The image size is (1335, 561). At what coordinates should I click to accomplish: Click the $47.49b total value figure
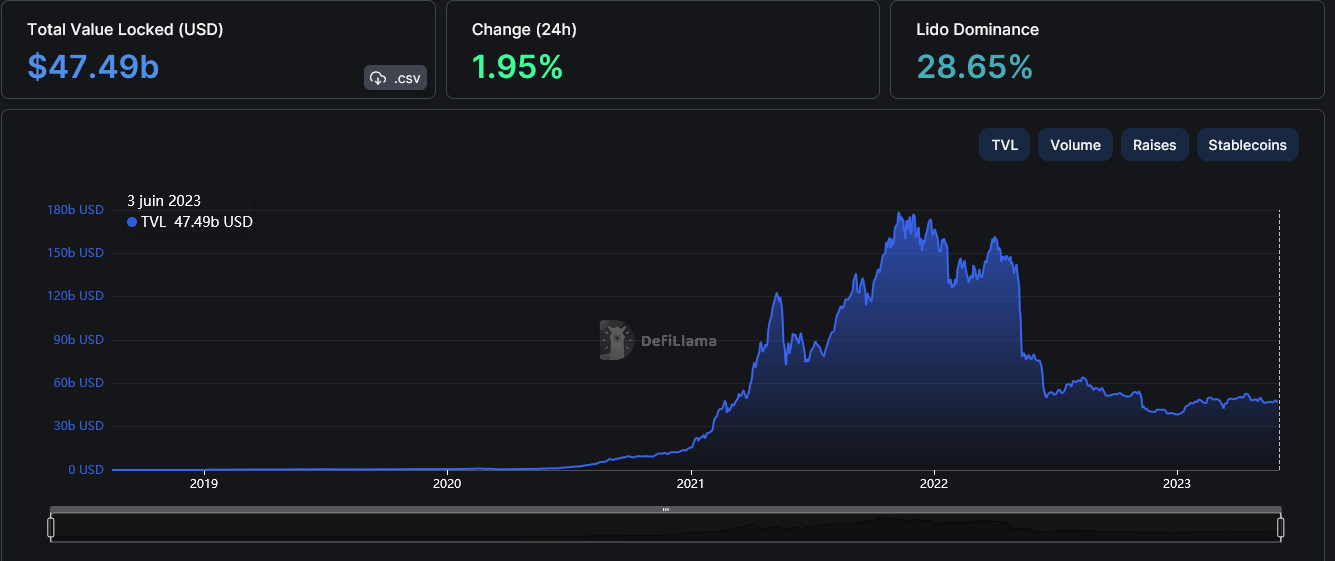[93, 66]
